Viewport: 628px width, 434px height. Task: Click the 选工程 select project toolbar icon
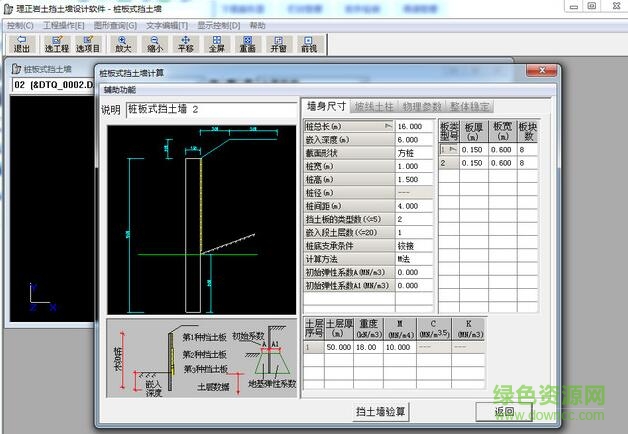(x=57, y=43)
